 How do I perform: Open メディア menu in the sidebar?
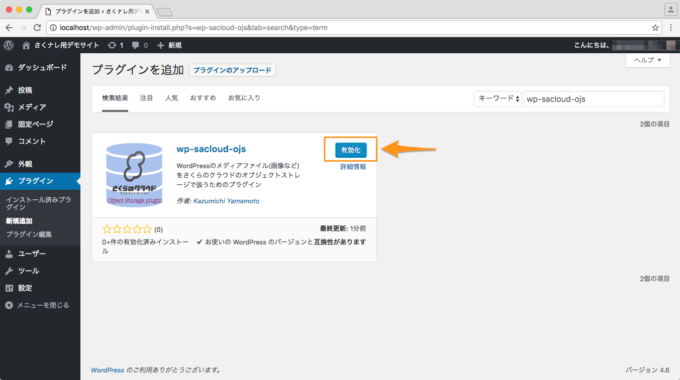(40, 107)
